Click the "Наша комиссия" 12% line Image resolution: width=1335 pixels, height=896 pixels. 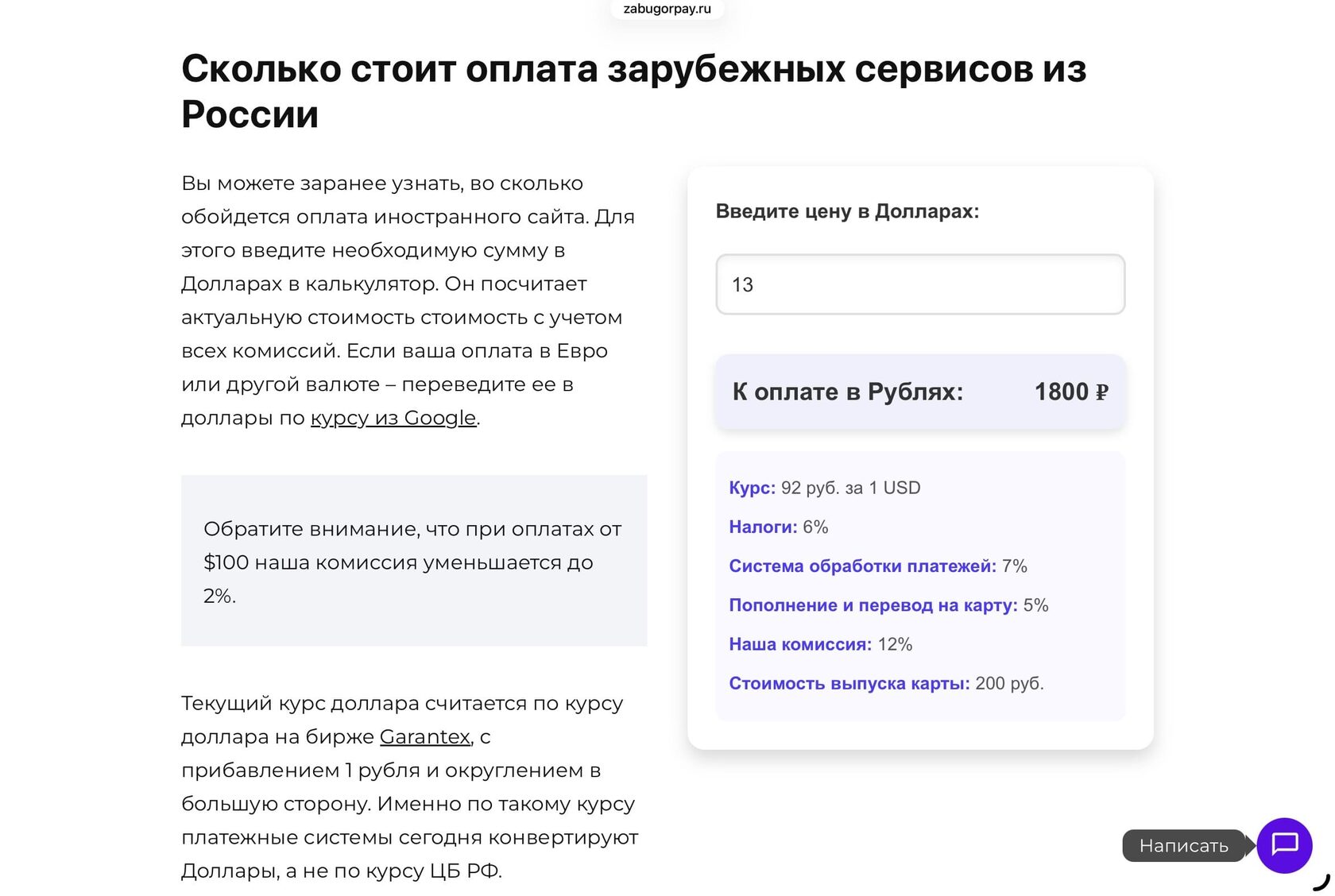[x=820, y=644]
